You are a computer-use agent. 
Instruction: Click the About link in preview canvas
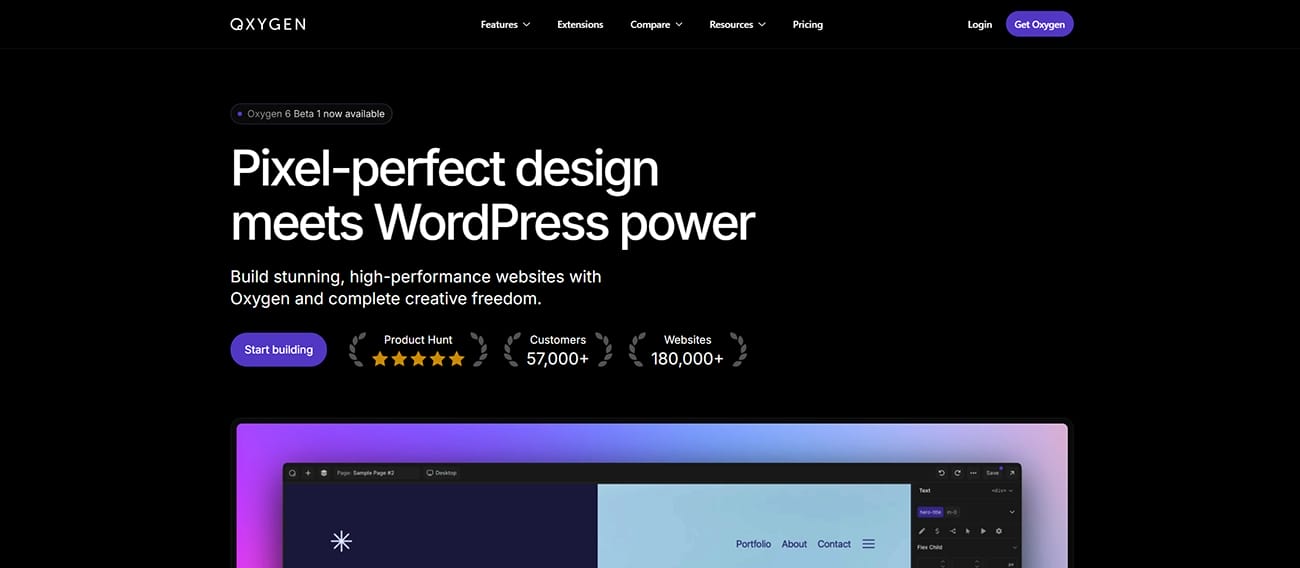click(x=794, y=544)
